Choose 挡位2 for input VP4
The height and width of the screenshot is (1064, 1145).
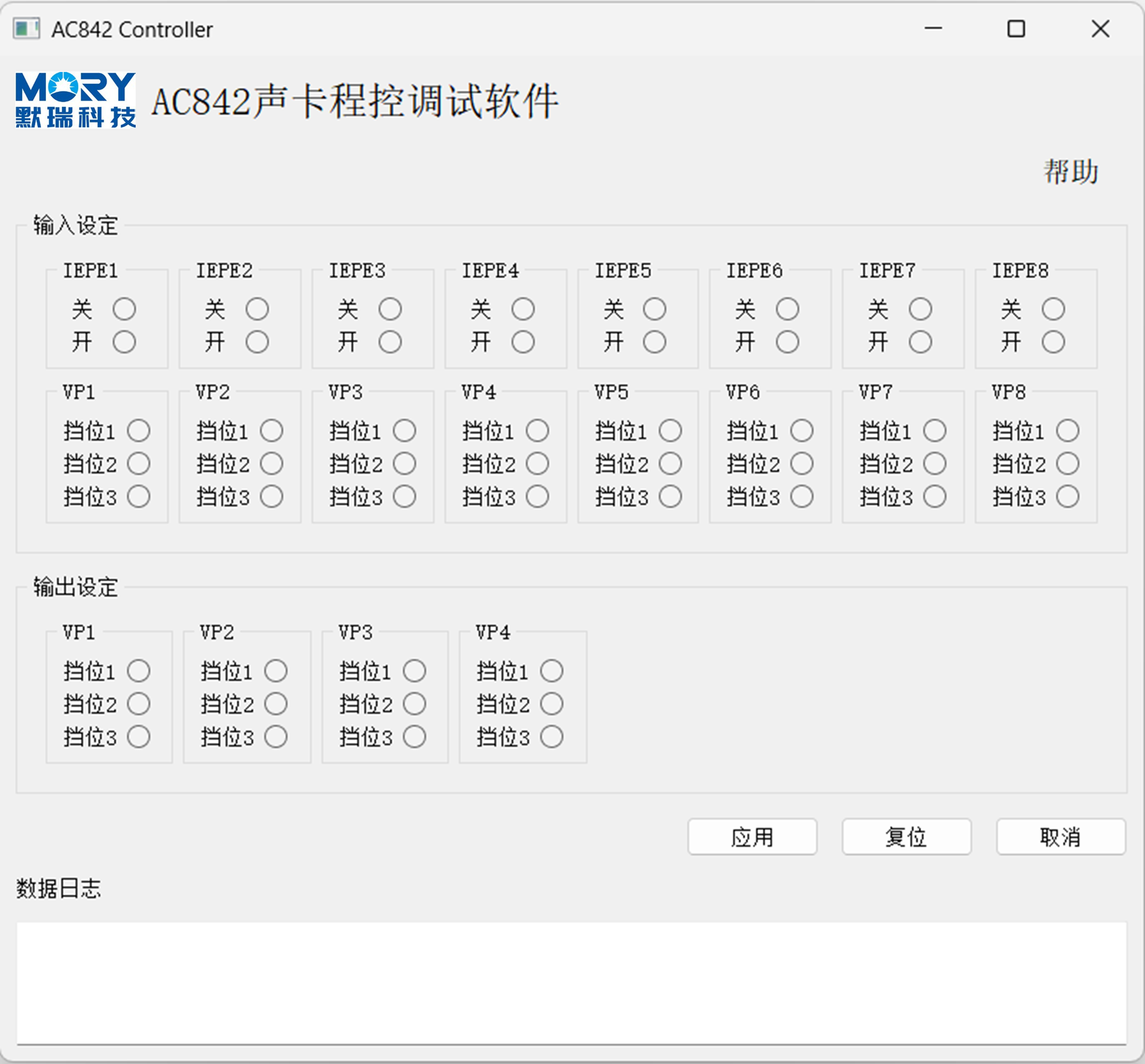[537, 464]
